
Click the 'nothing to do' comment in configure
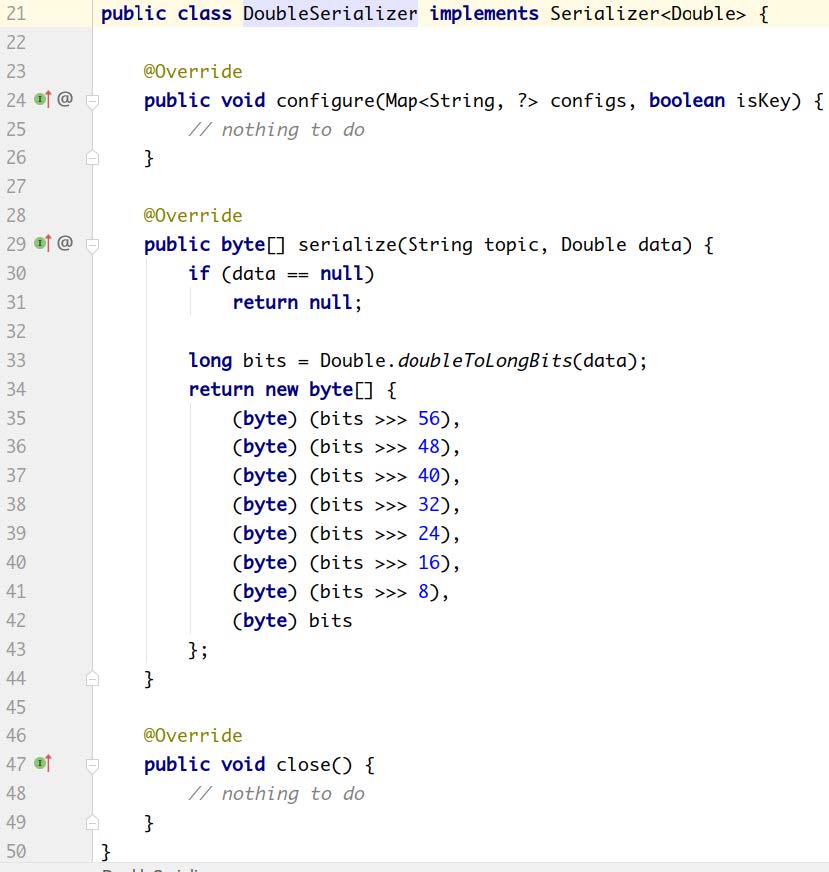click(x=276, y=130)
